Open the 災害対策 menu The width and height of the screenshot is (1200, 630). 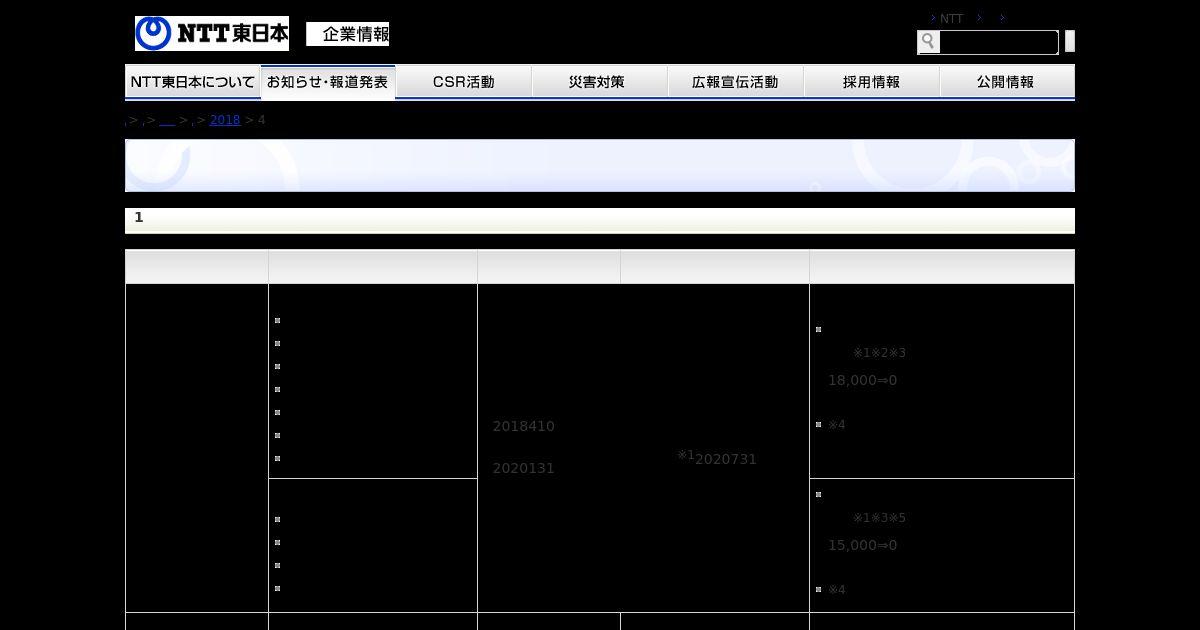600,82
